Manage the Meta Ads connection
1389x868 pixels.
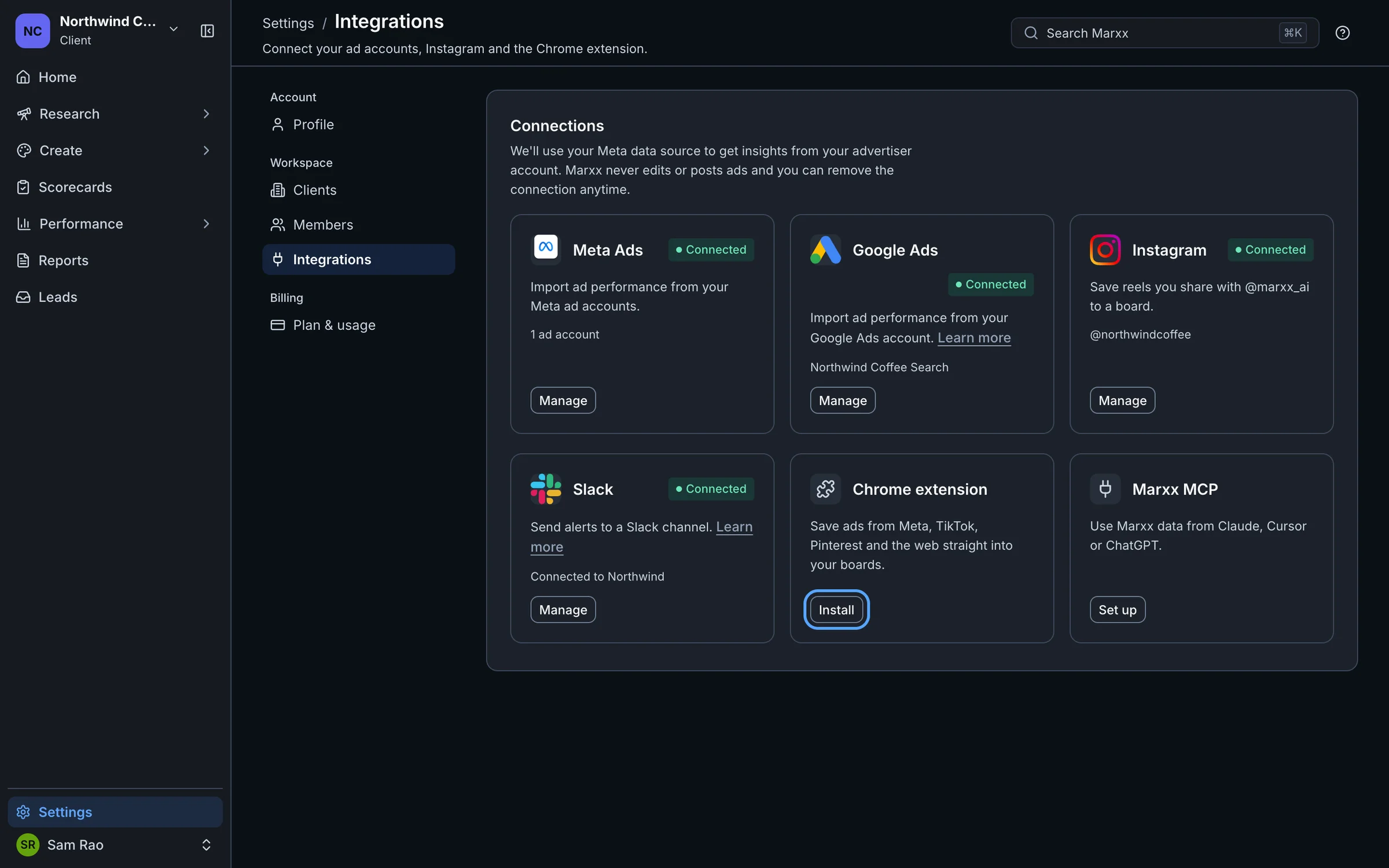tap(563, 400)
